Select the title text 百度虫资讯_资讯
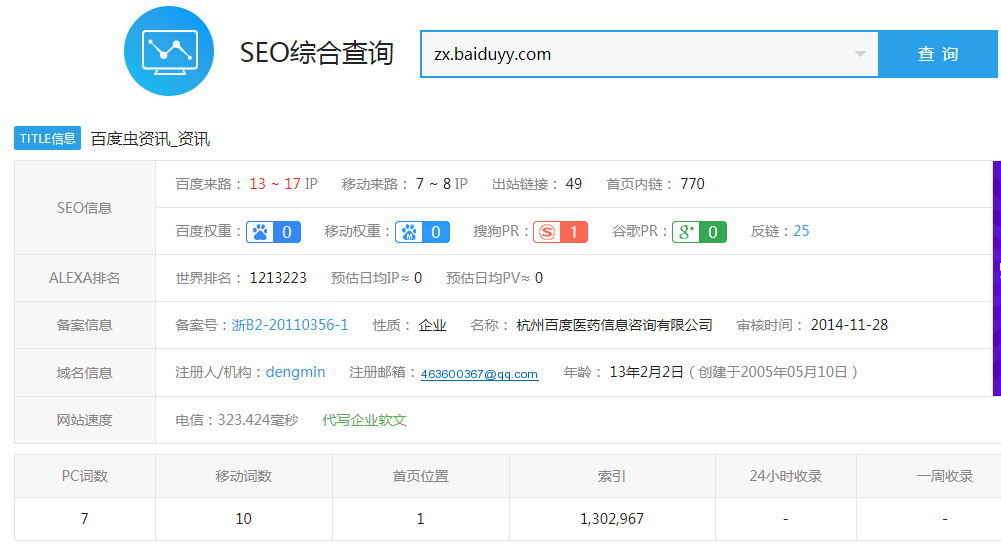The height and width of the screenshot is (549, 1001). (x=150, y=139)
